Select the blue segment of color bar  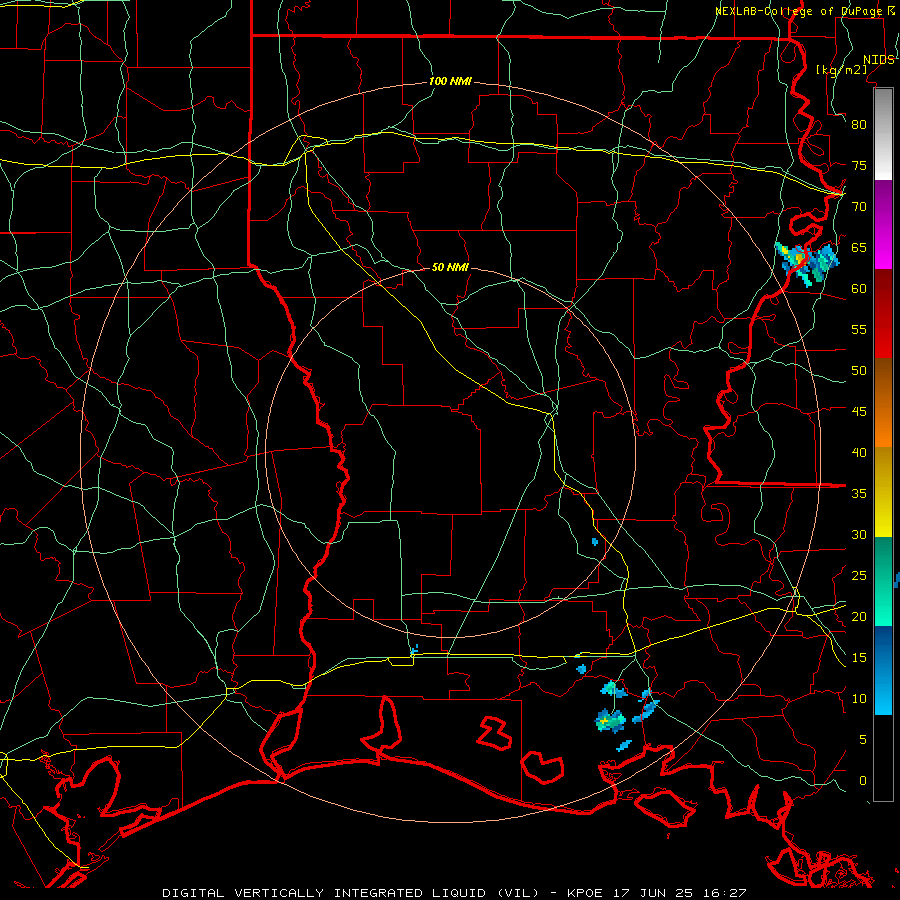(x=883, y=670)
